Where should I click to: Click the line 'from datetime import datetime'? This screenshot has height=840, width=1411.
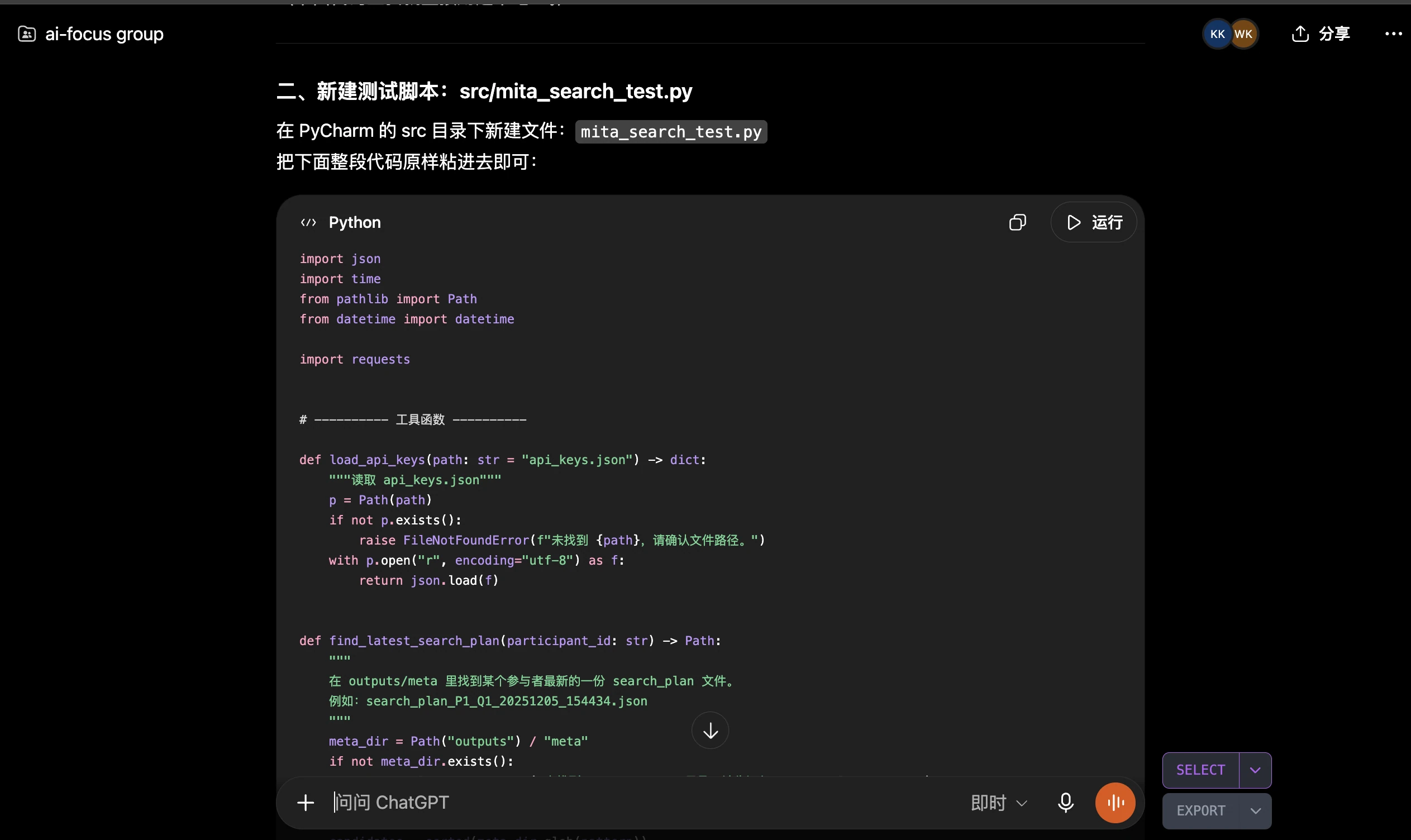tap(407, 319)
